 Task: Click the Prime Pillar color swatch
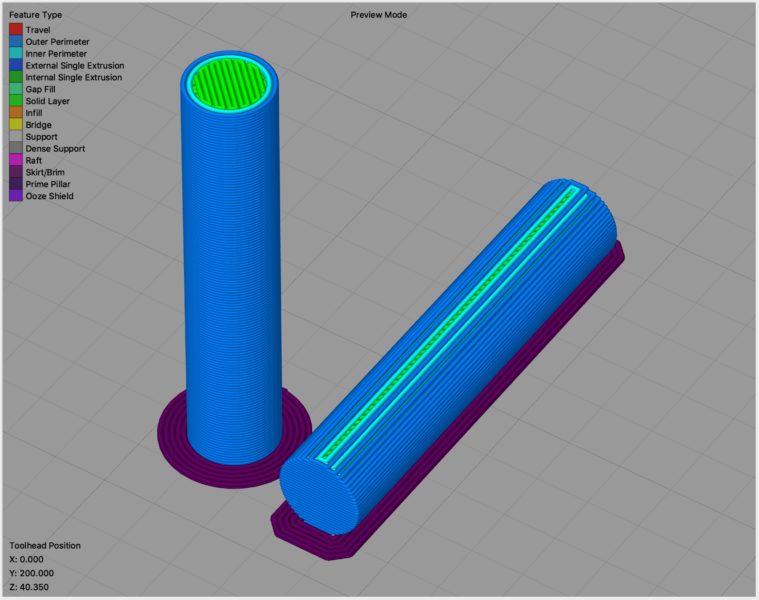(16, 184)
